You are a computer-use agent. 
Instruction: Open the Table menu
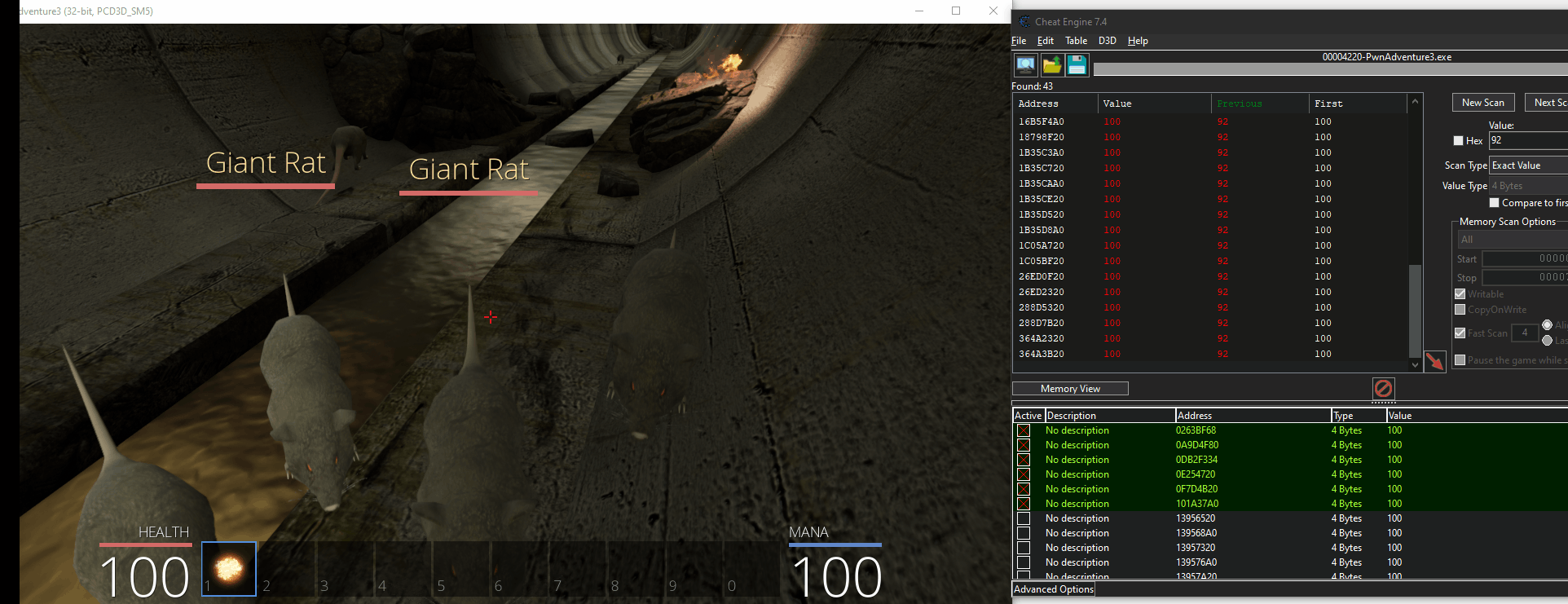pos(1076,41)
